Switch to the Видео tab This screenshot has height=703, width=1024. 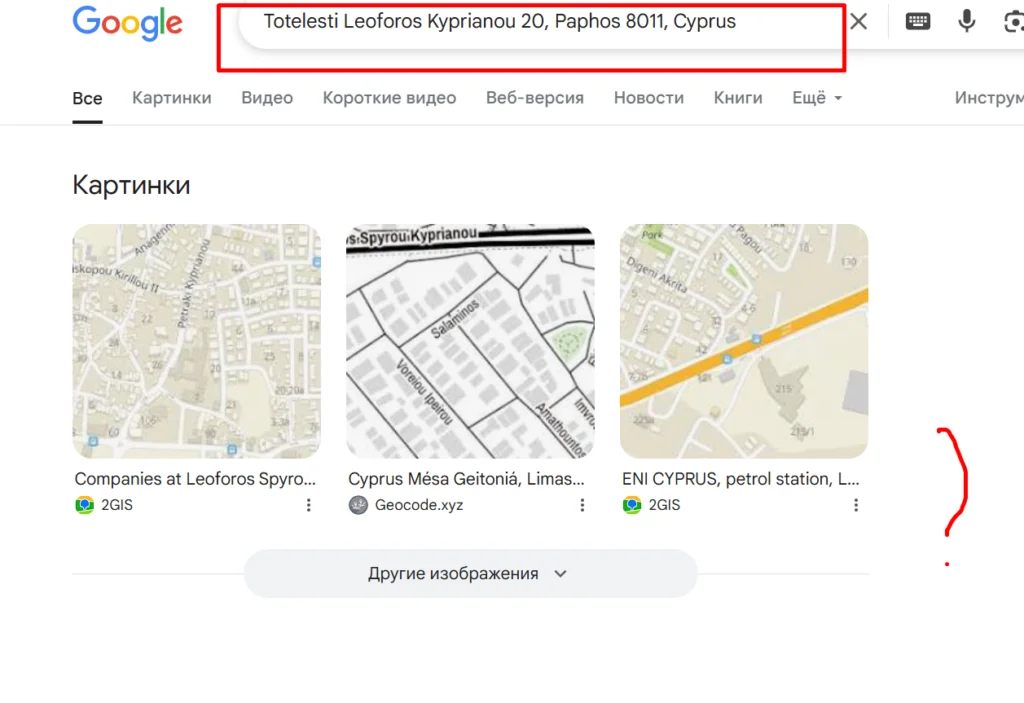pyautogui.click(x=267, y=98)
